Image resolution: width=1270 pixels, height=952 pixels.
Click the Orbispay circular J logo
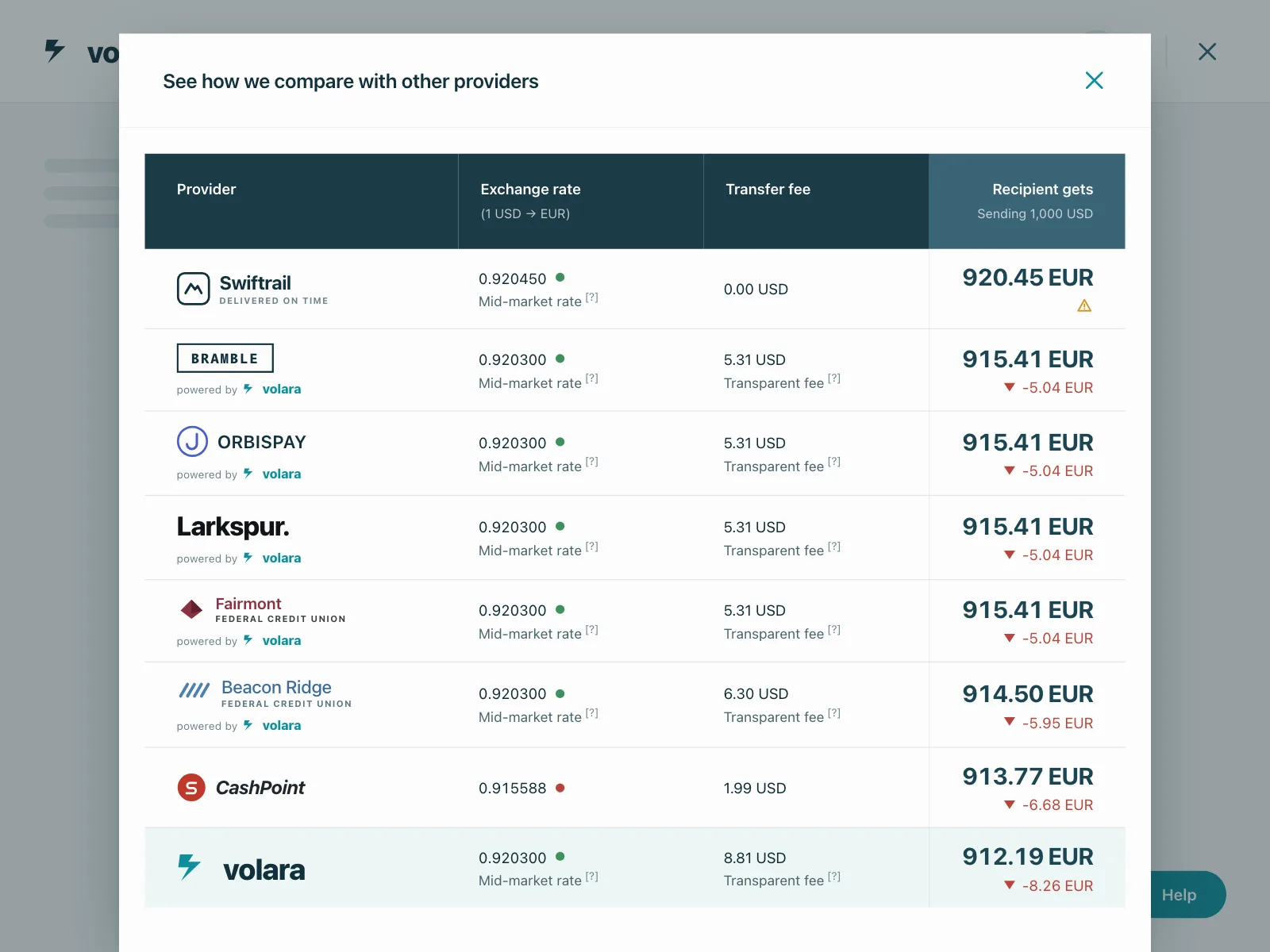point(192,441)
